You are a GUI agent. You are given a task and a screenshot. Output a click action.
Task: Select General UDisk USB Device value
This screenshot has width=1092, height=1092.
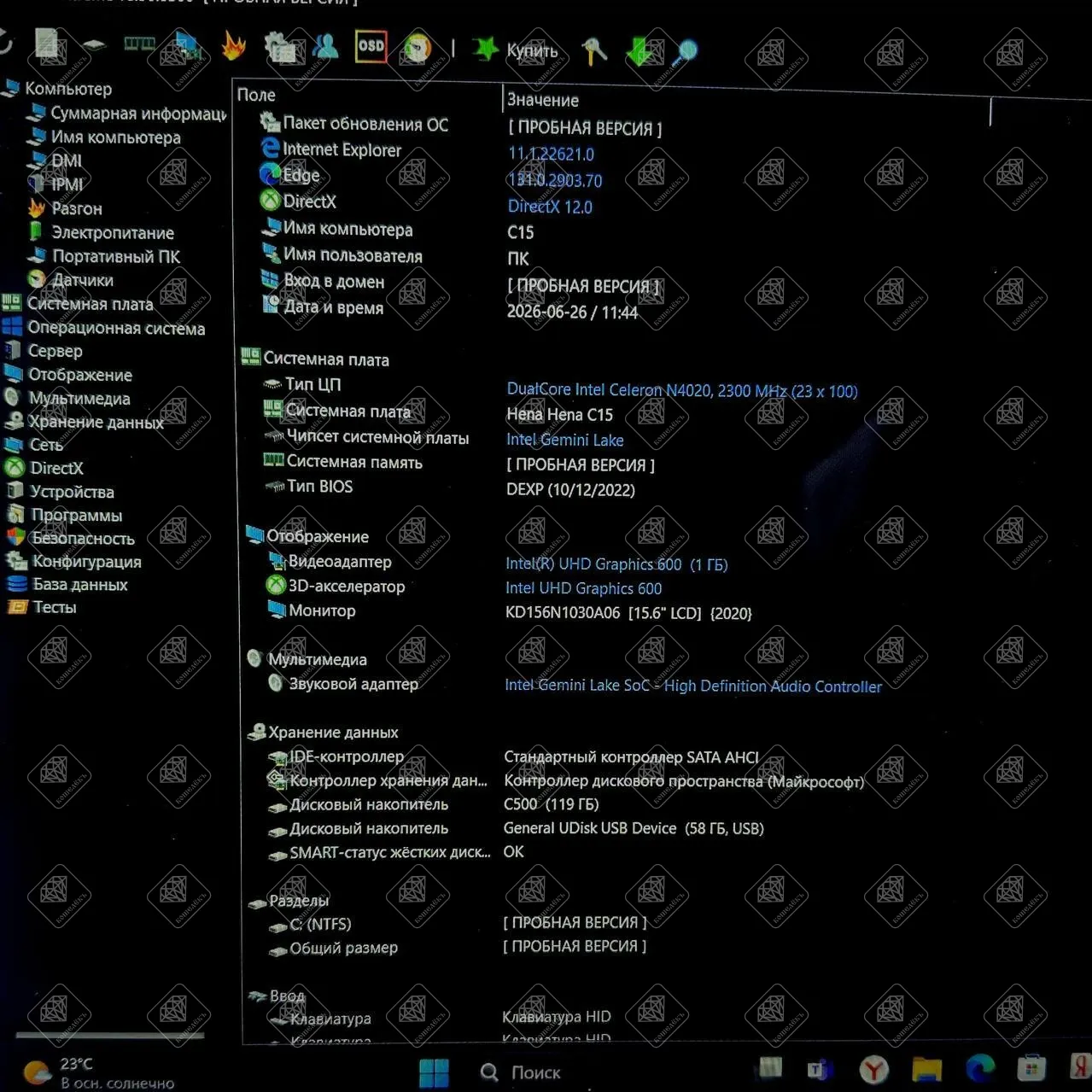pos(634,828)
